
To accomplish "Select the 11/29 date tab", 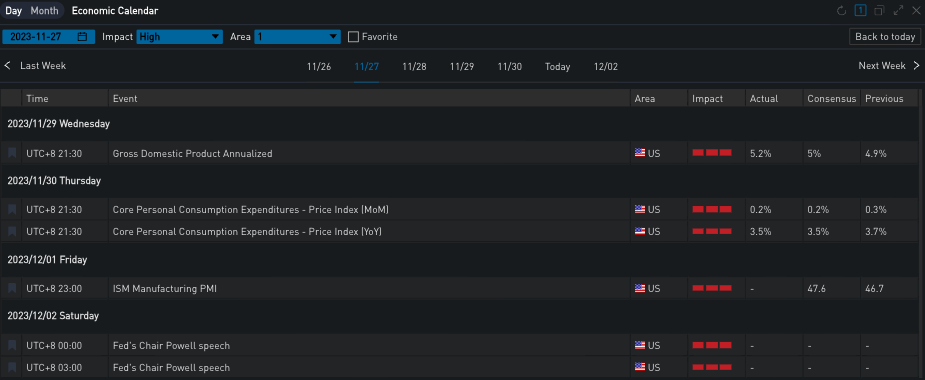I will tap(462, 67).
